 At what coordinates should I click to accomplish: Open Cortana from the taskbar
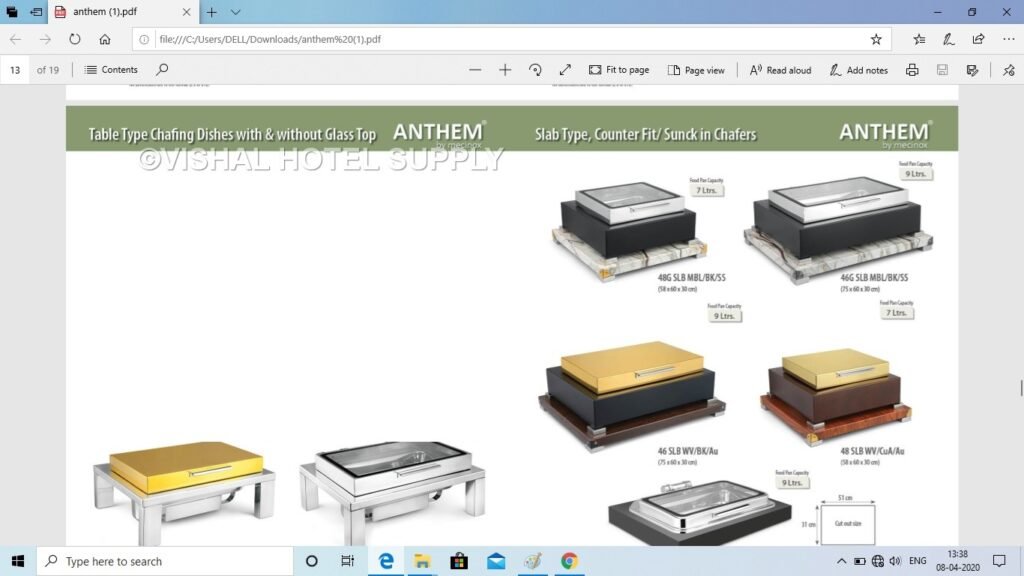pos(312,561)
